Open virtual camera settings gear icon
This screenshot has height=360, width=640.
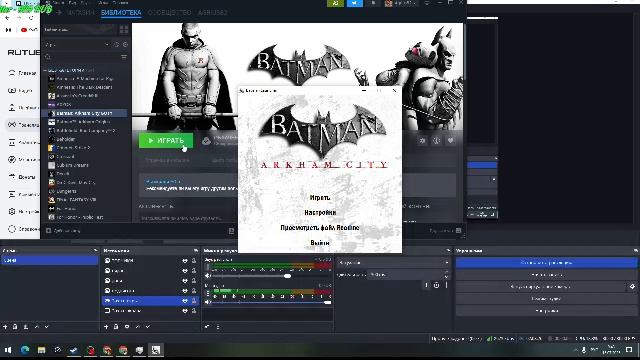pos(632,287)
